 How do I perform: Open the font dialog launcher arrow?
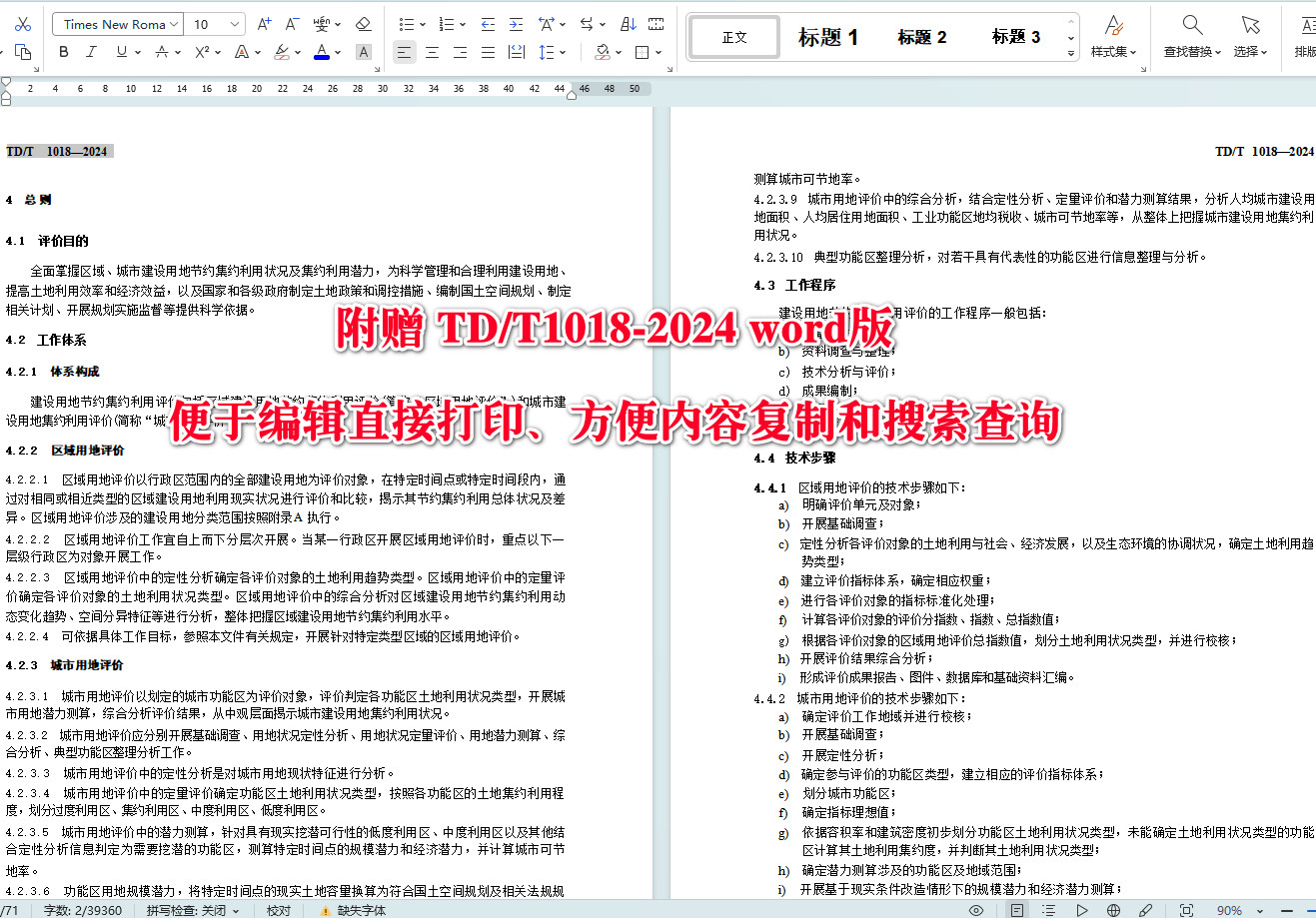pyautogui.click(x=379, y=70)
